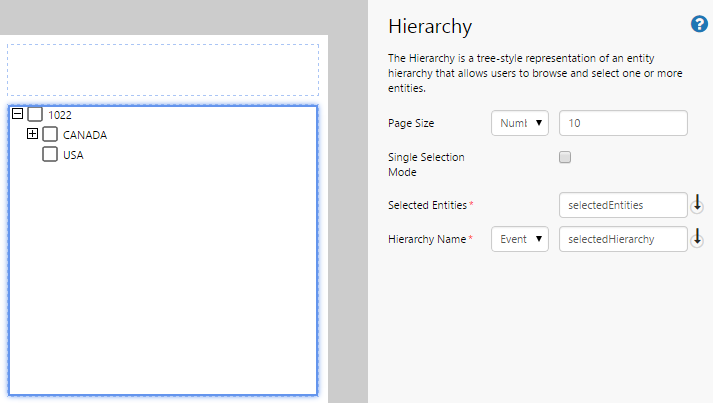Select the USA label in tree
The height and width of the screenshot is (403, 713).
(x=73, y=155)
